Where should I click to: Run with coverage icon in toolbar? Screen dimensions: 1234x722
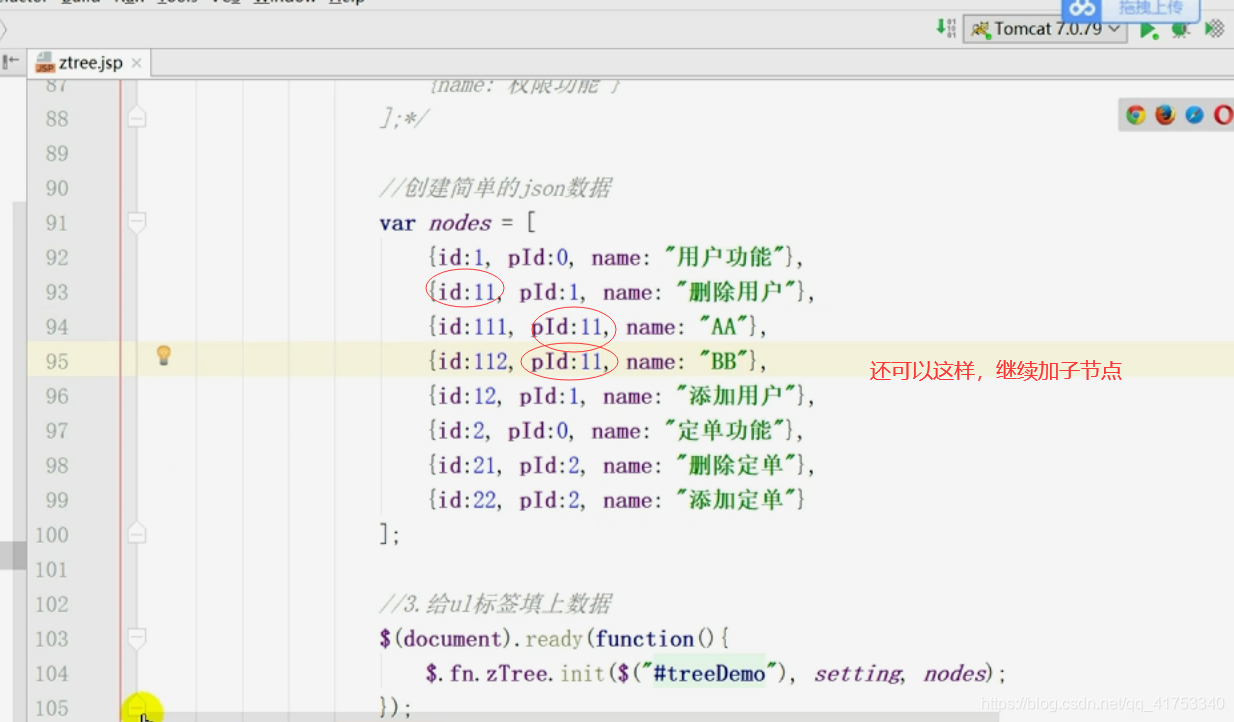(1214, 29)
